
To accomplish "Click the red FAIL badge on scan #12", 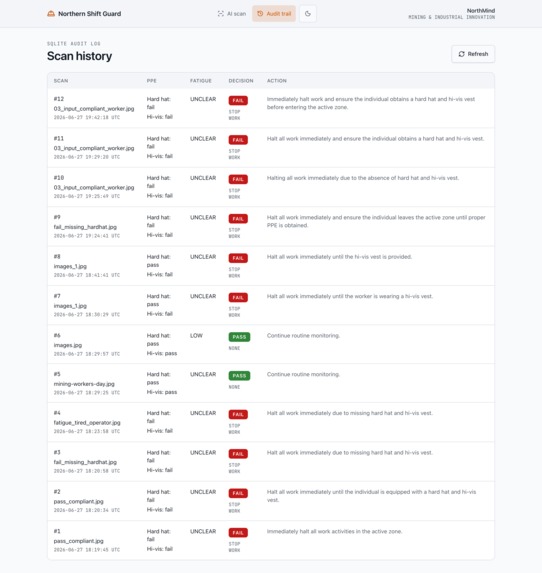I will [x=238, y=100].
